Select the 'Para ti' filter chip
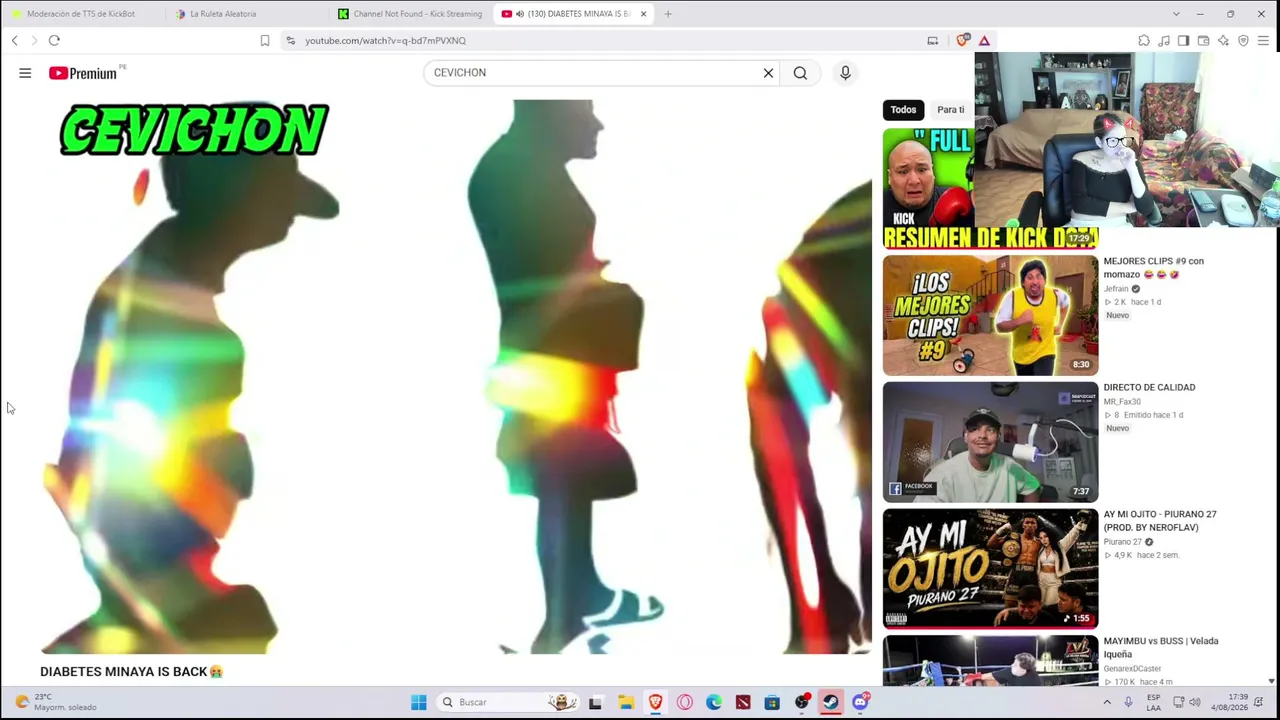This screenshot has height=720, width=1280. click(951, 110)
